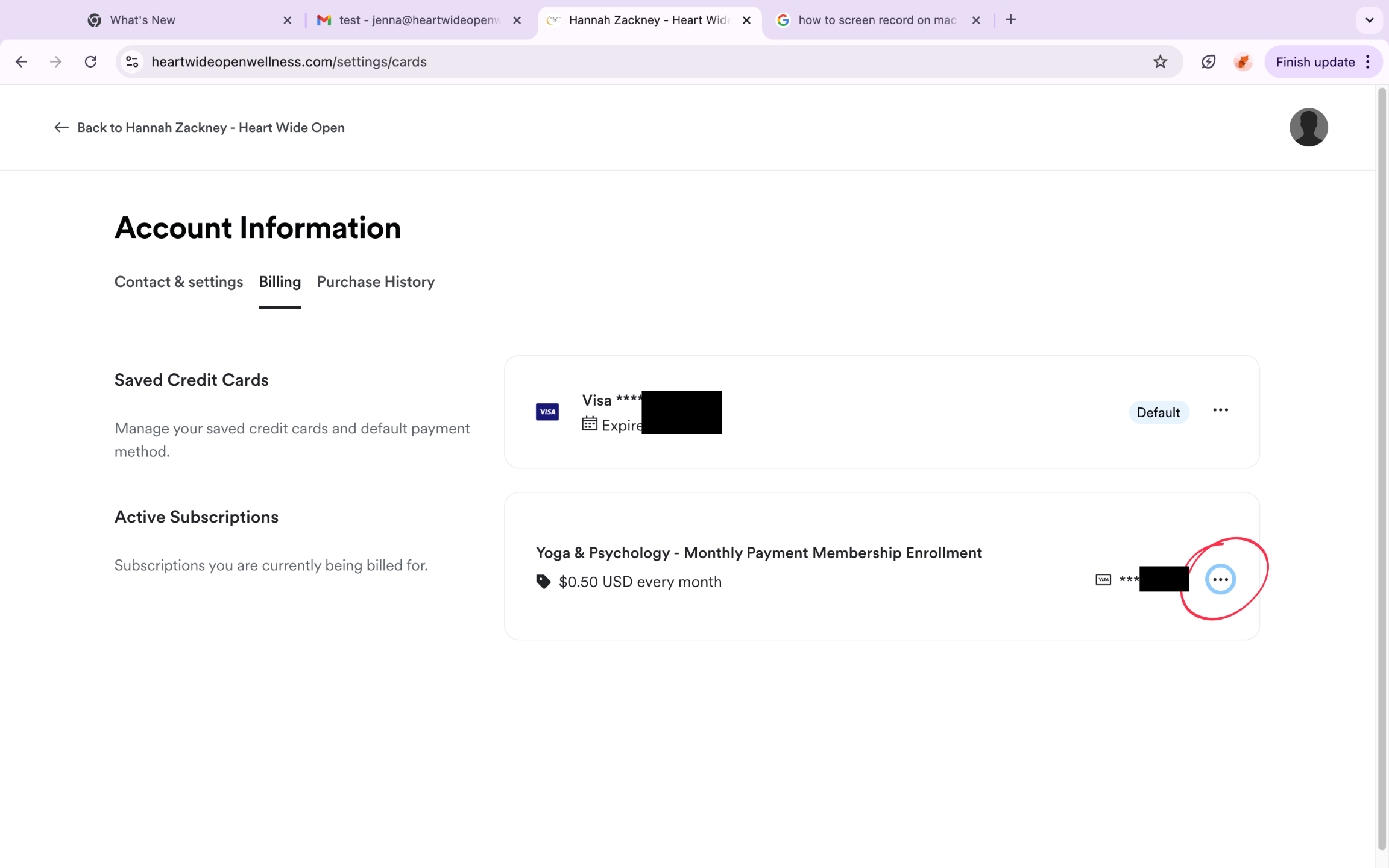Click the browser back arrow
The width and height of the screenshot is (1389, 868).
(x=22, y=61)
